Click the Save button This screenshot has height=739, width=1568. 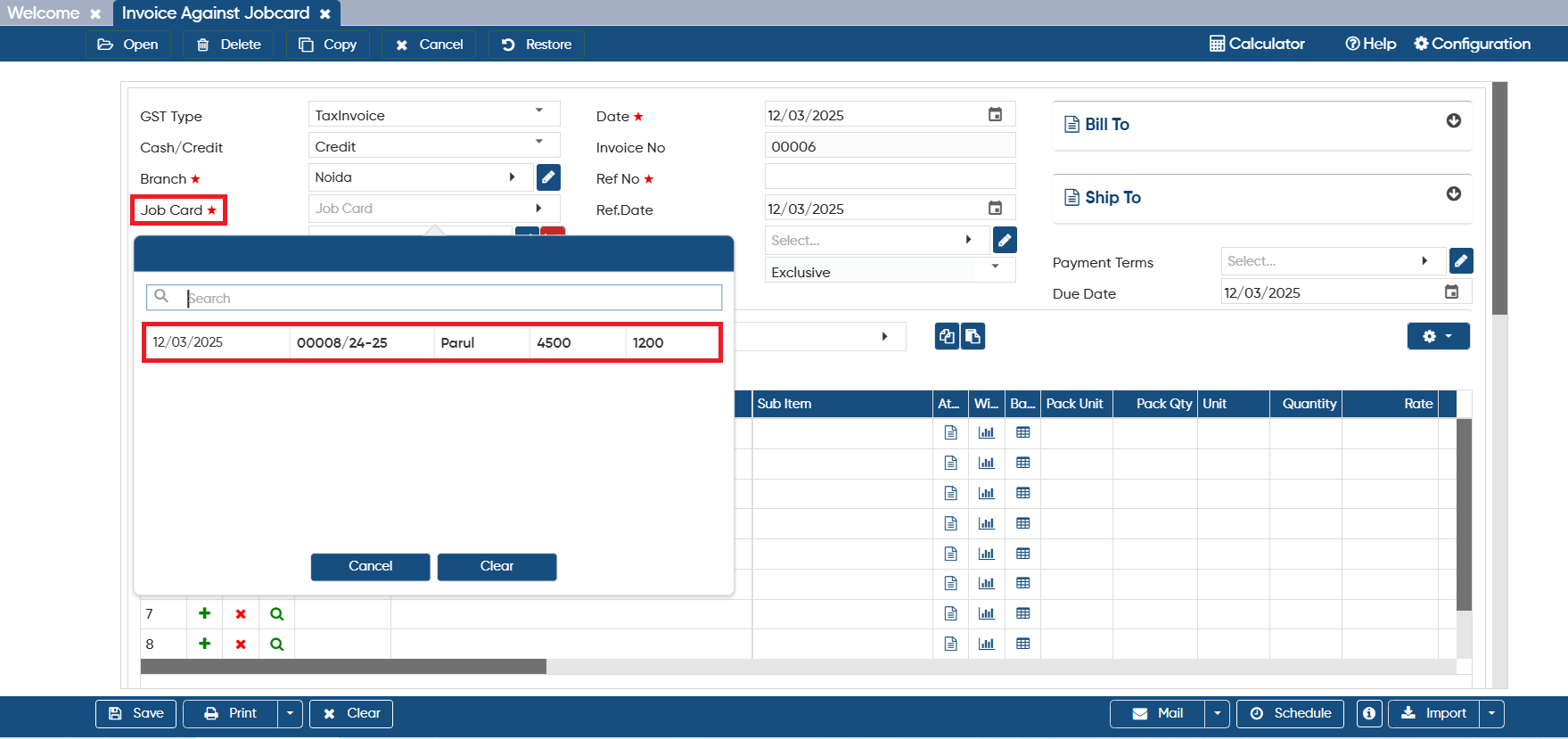pyautogui.click(x=135, y=713)
